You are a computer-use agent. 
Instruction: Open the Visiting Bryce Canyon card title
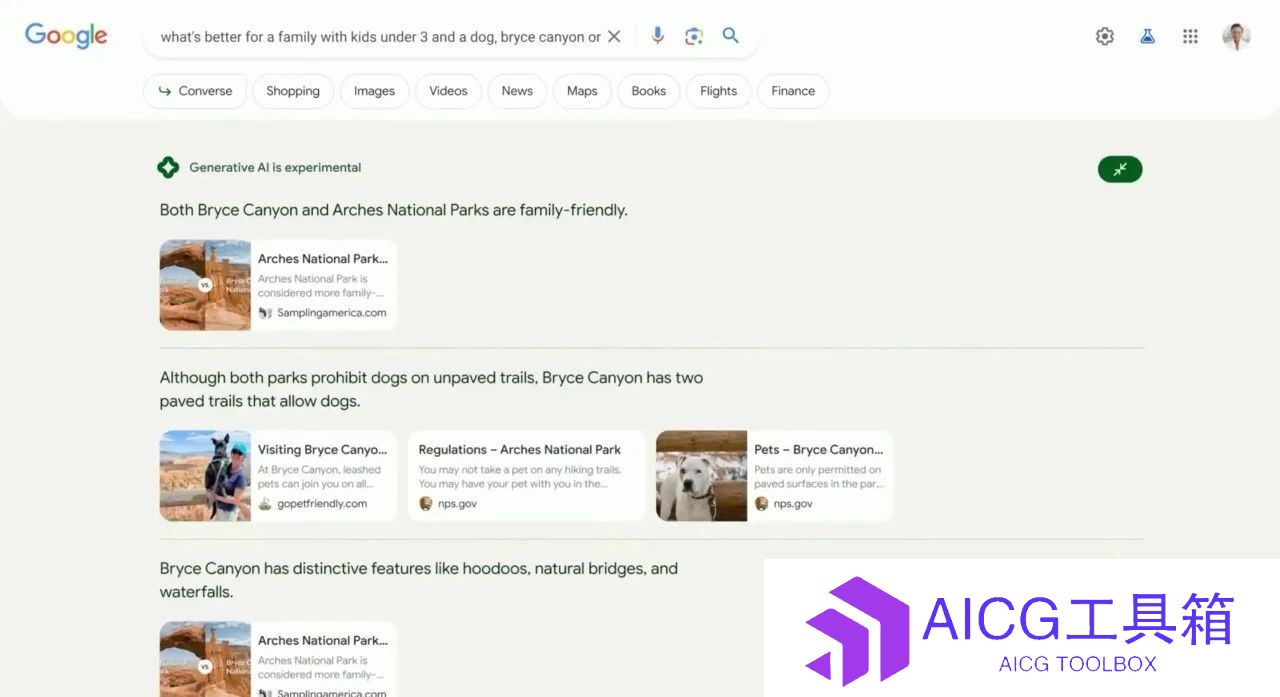[x=323, y=450]
